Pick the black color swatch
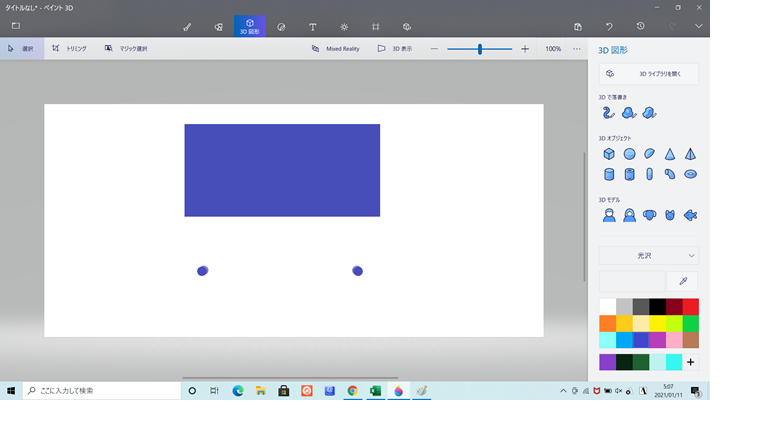 click(657, 307)
